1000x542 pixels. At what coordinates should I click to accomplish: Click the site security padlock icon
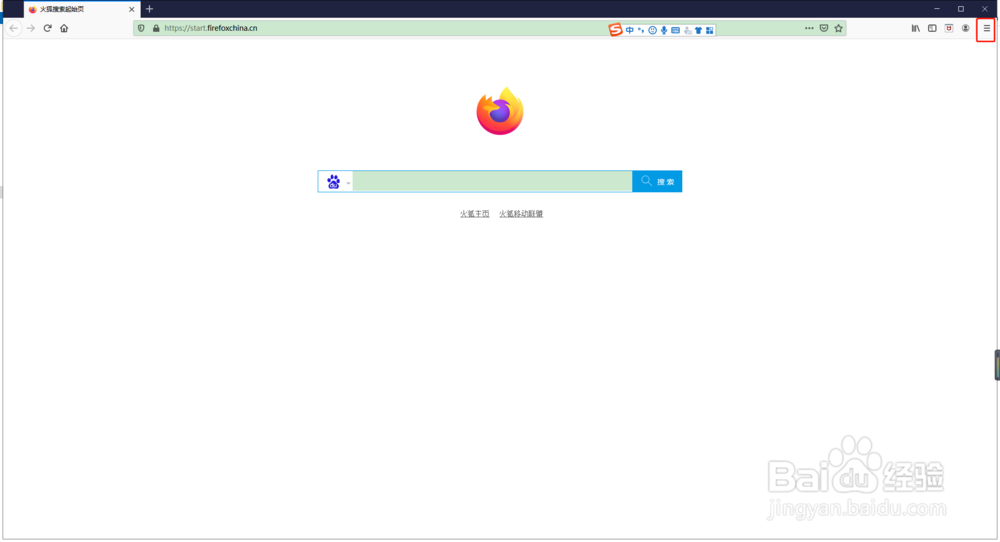pyautogui.click(x=156, y=28)
